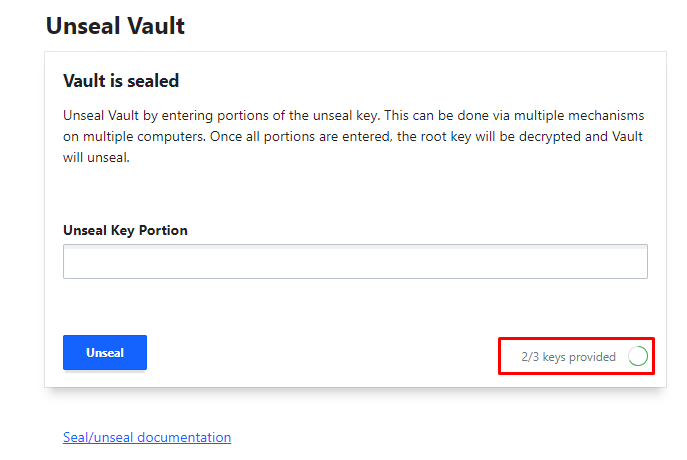Click the "Vault is sealed" card heading

coord(121,81)
